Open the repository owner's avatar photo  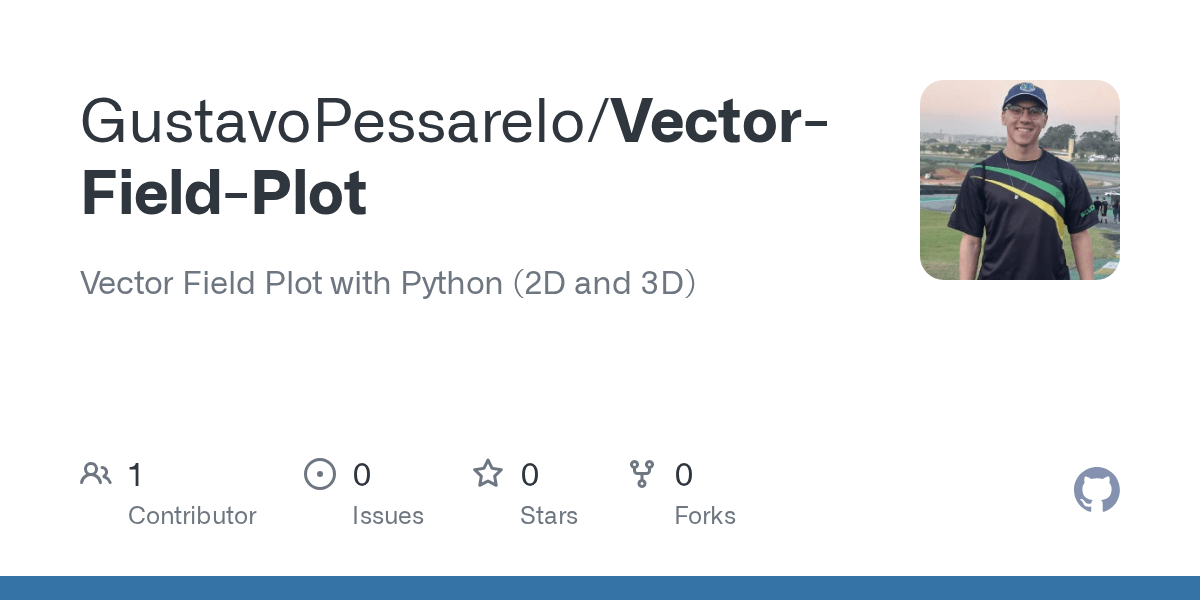pos(1019,180)
